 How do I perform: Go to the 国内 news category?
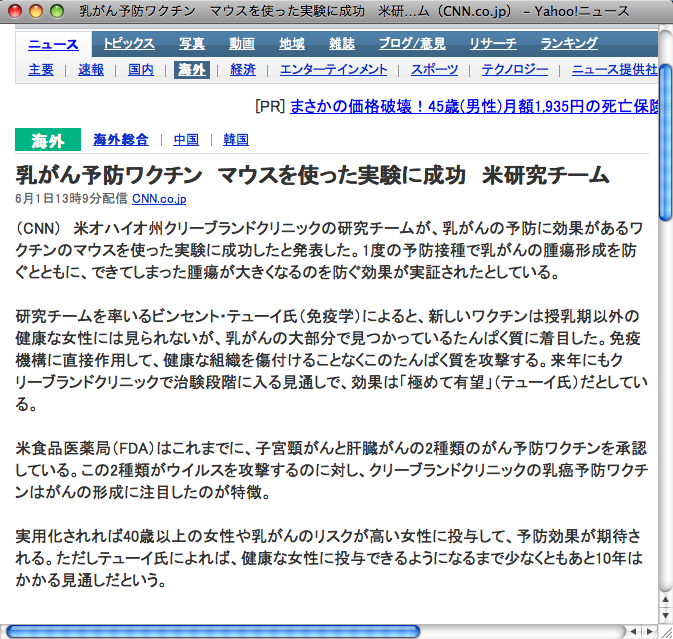[x=141, y=70]
